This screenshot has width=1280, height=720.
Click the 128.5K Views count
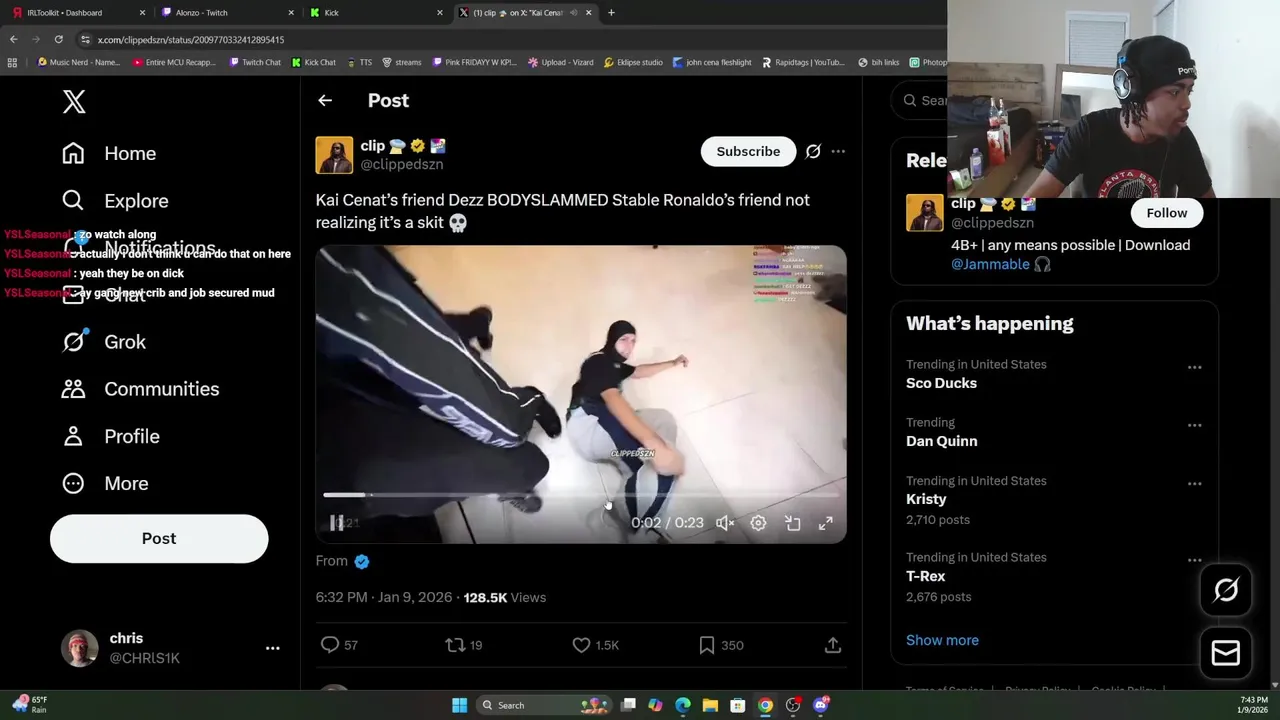pos(505,597)
